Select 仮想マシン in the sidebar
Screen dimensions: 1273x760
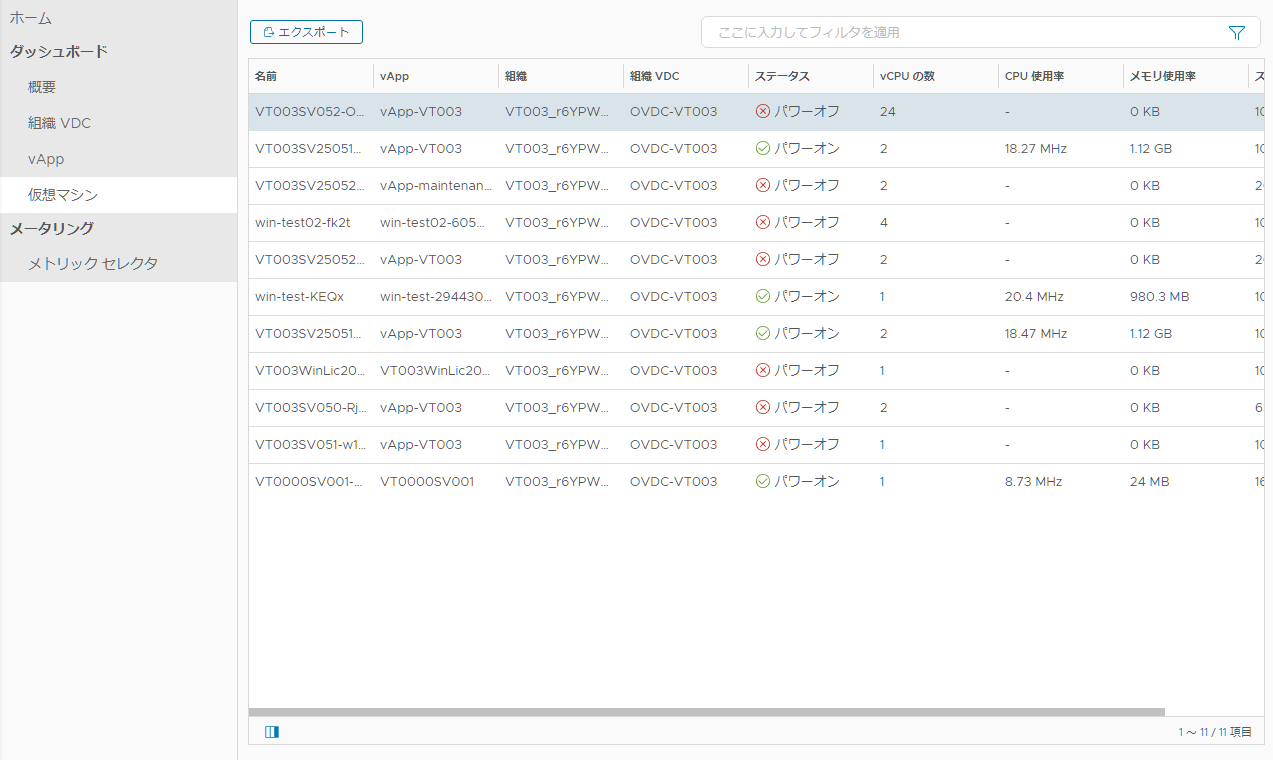coord(63,195)
